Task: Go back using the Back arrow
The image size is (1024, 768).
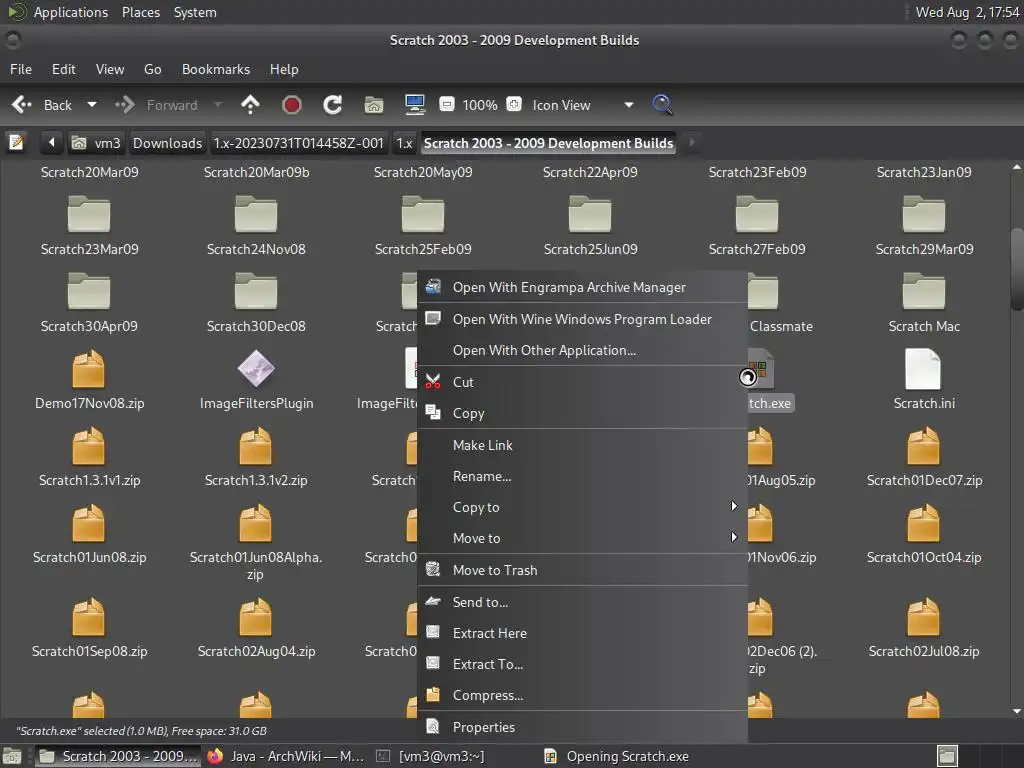Action: [x=41, y=105]
